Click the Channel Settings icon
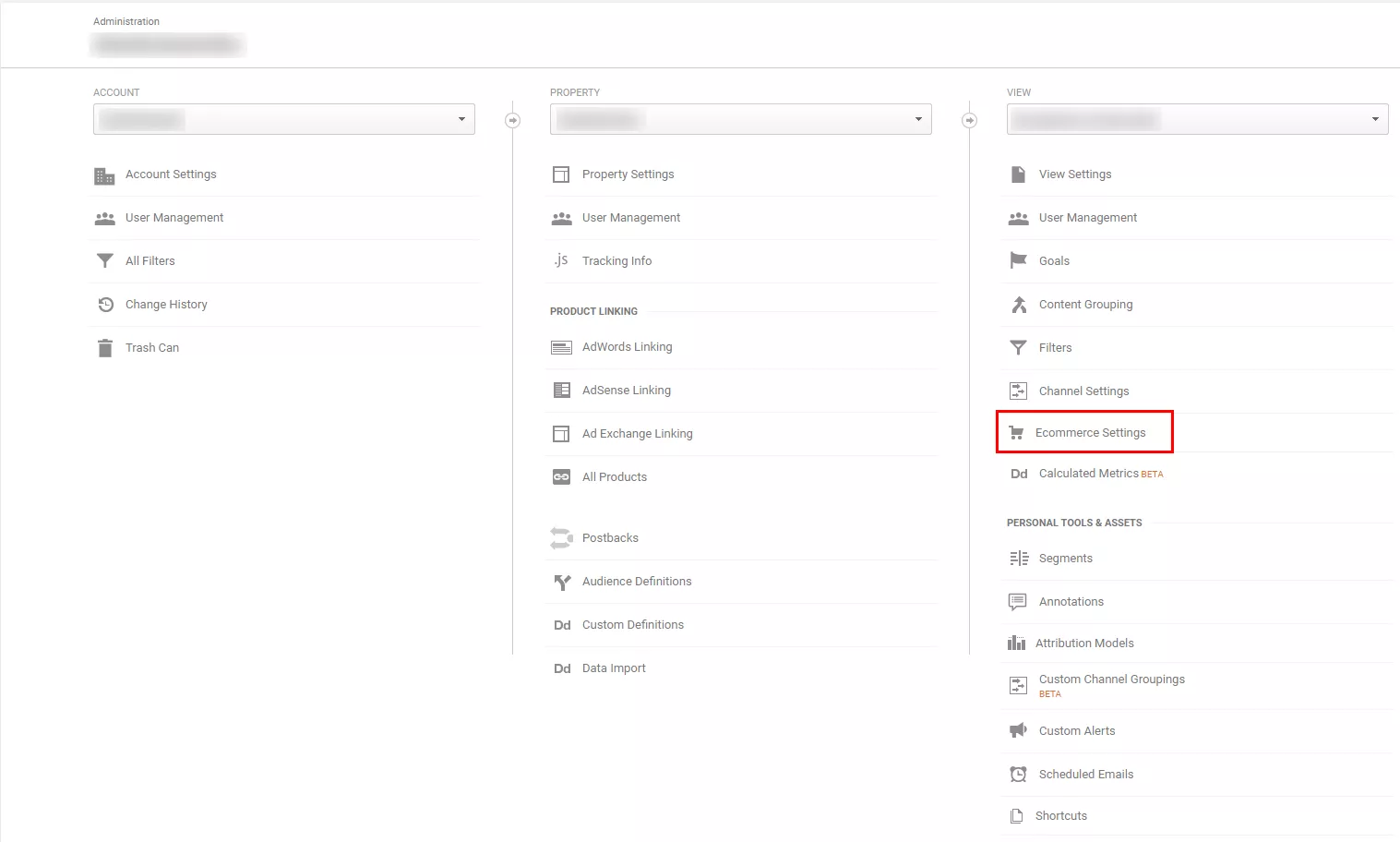The height and width of the screenshot is (842, 1400). 1018,391
